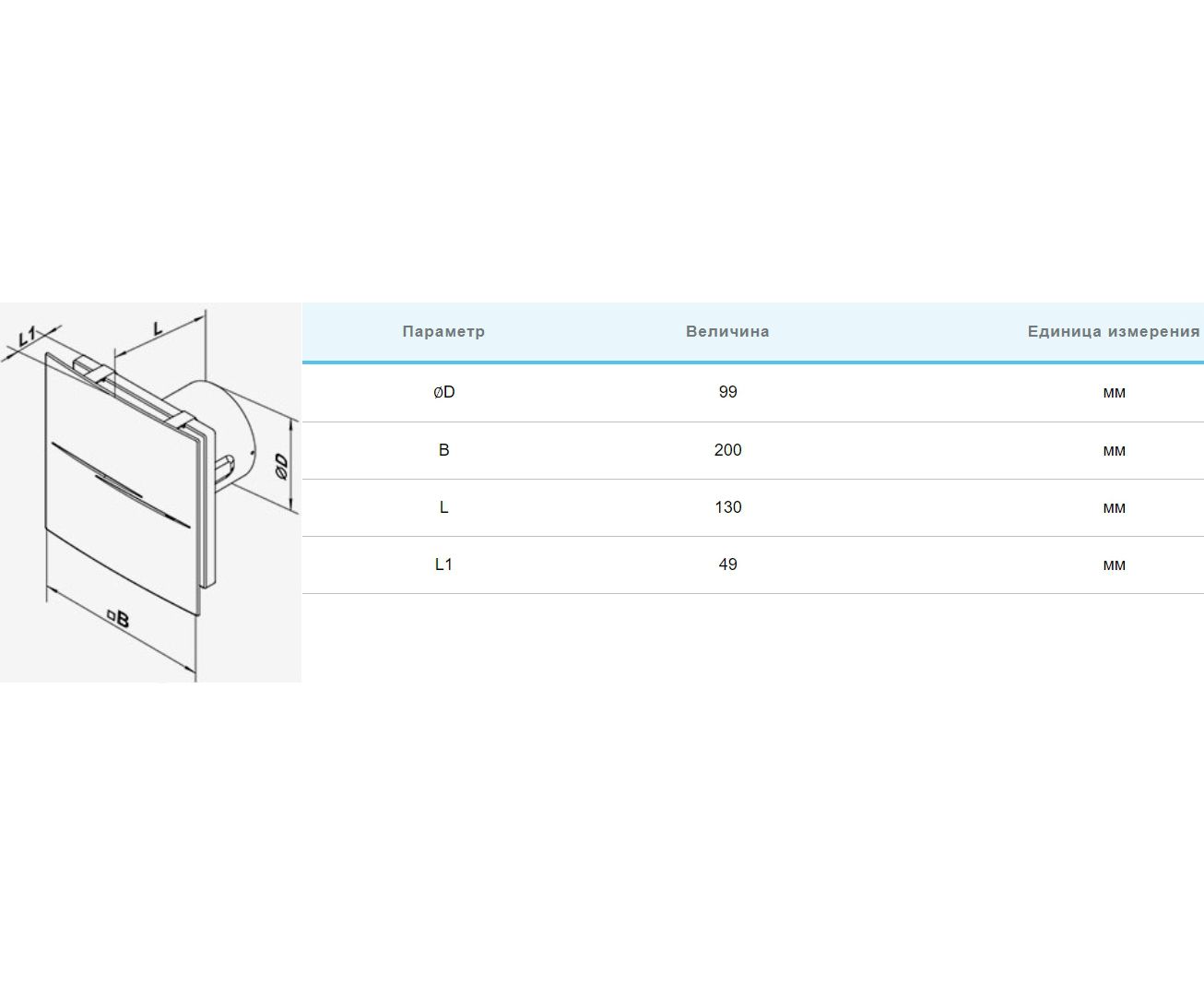Viewport: 1204px width, 986px height.
Task: Click the мм unit in L1 row
Action: 1114,564
